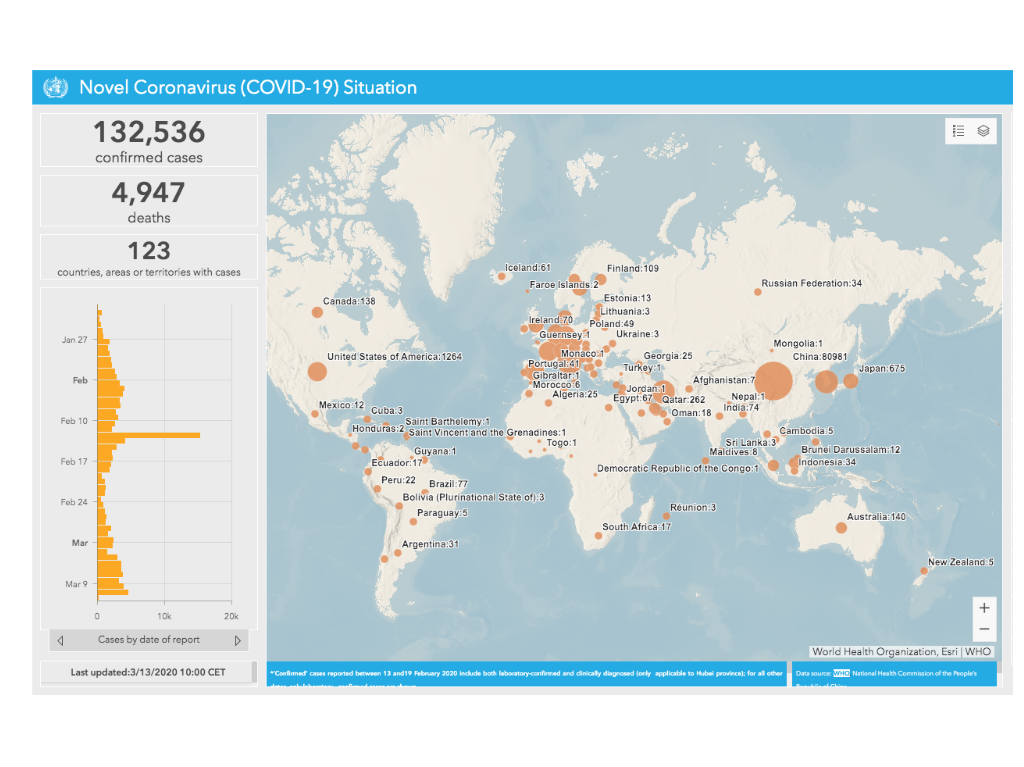Click the Peru:22 map label
The width and height of the screenshot is (1024, 767).
[x=398, y=480]
